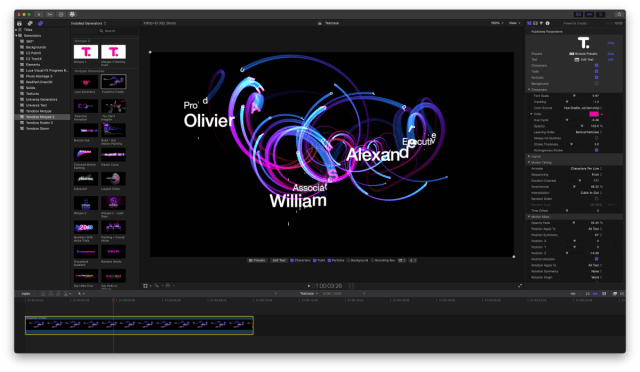Select Textures in the Generators list
The image size is (640, 372).
(x=32, y=94)
